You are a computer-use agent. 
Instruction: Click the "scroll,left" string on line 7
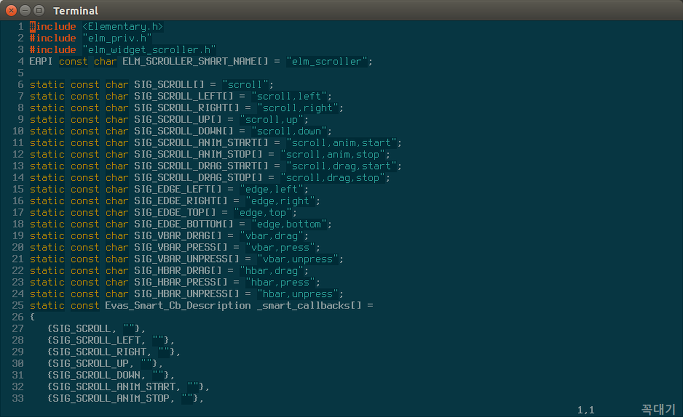(x=289, y=96)
